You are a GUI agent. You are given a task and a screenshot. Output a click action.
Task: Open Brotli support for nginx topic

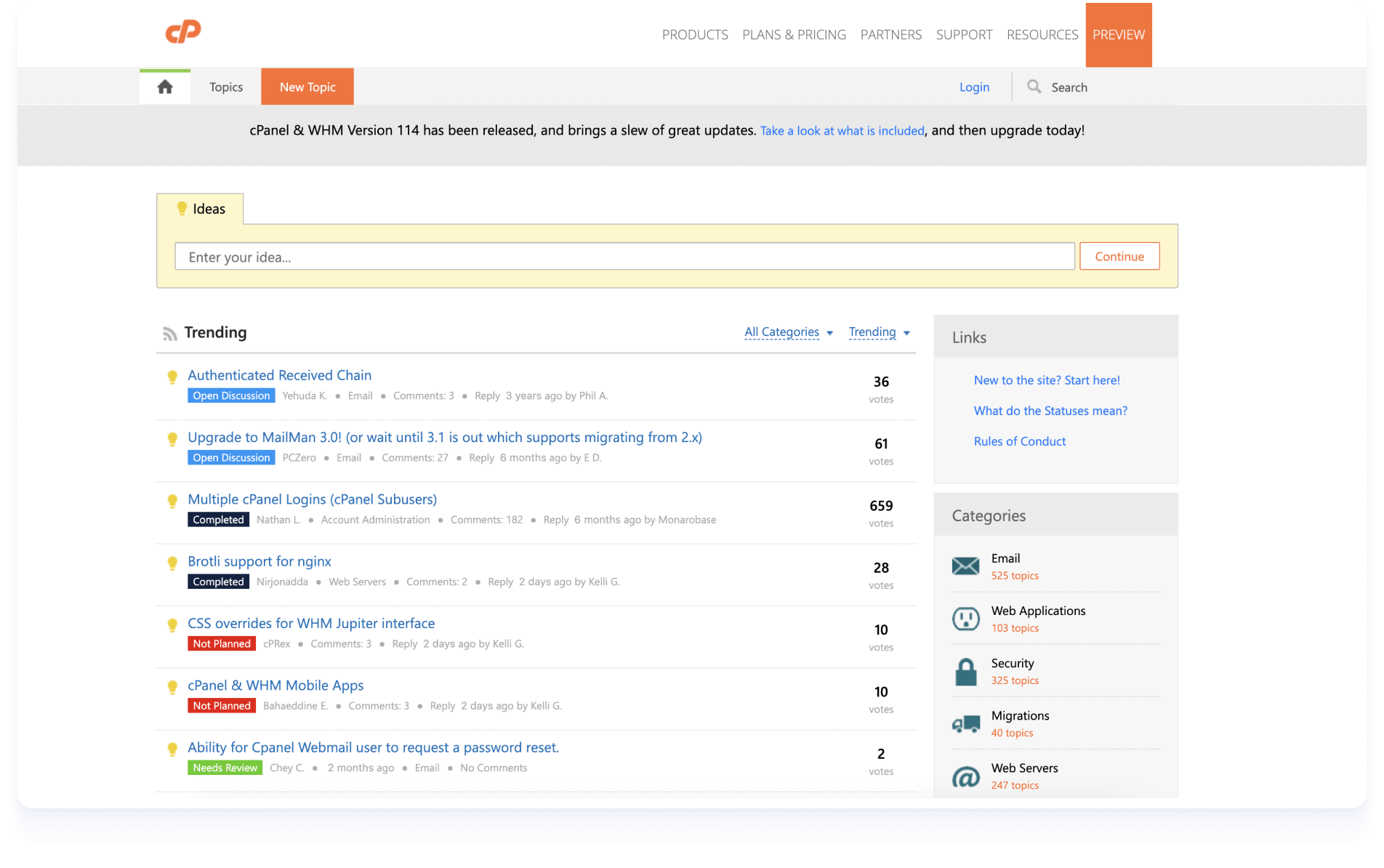(x=259, y=561)
